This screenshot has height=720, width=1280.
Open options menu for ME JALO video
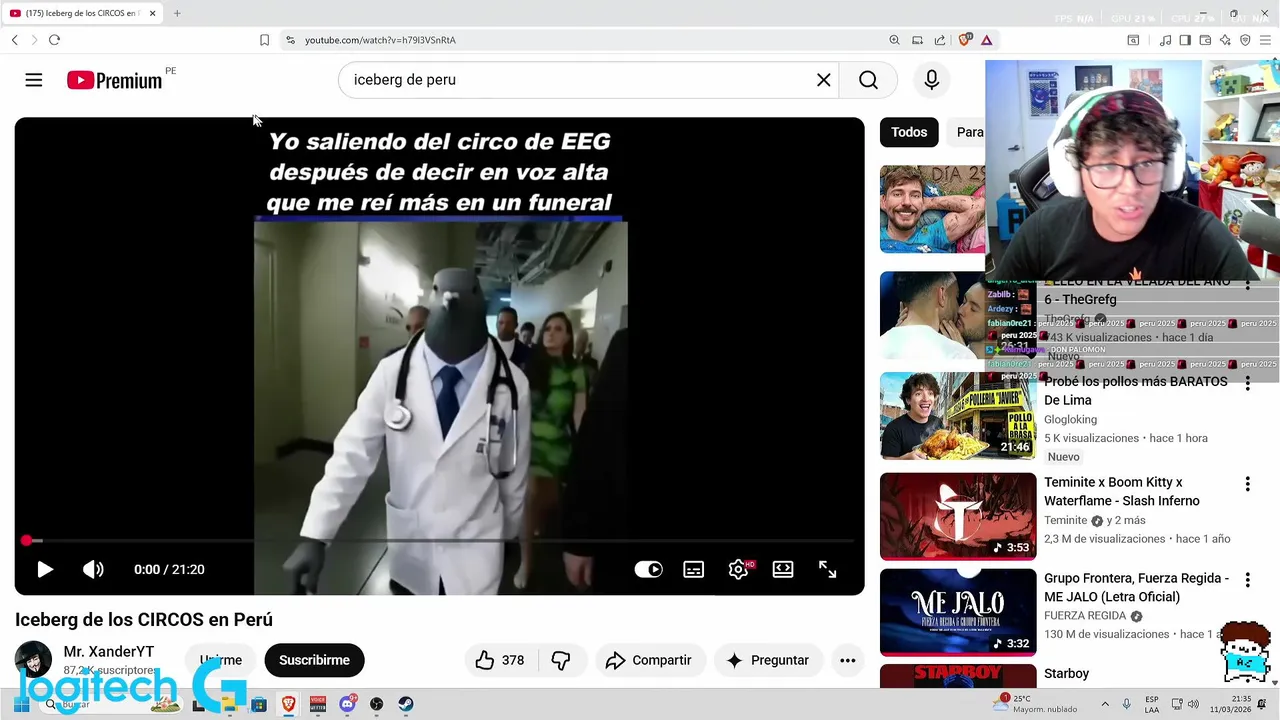(x=1247, y=580)
